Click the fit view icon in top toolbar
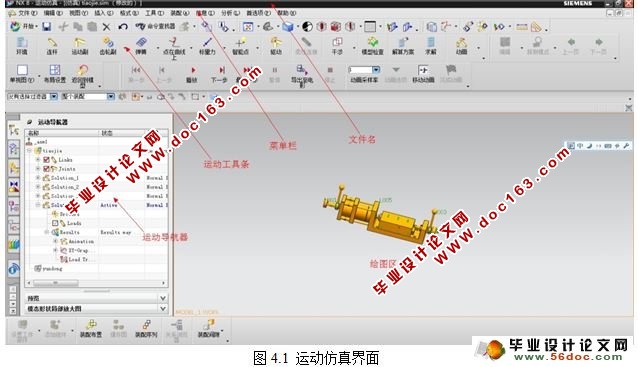This screenshot has height=367, width=638. [x=247, y=27]
